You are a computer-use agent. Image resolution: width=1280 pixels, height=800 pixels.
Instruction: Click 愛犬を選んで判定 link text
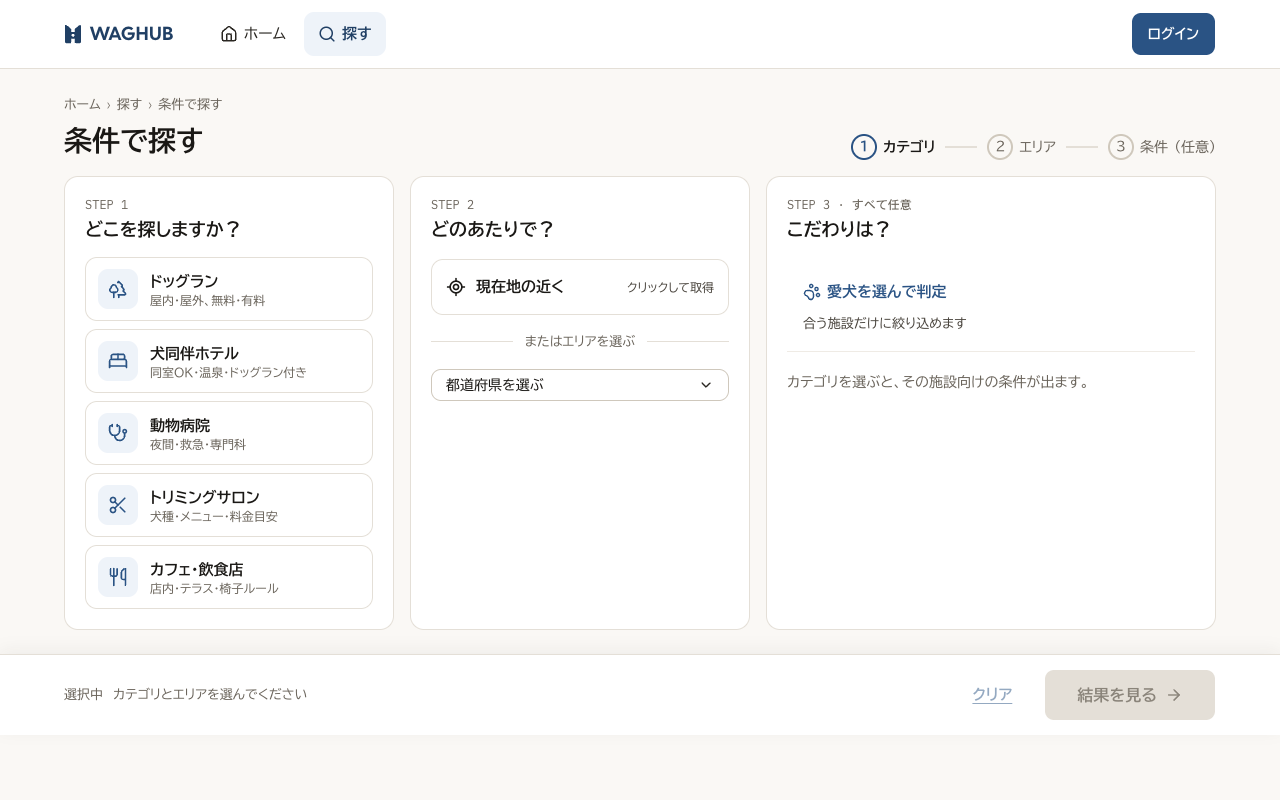(x=886, y=292)
